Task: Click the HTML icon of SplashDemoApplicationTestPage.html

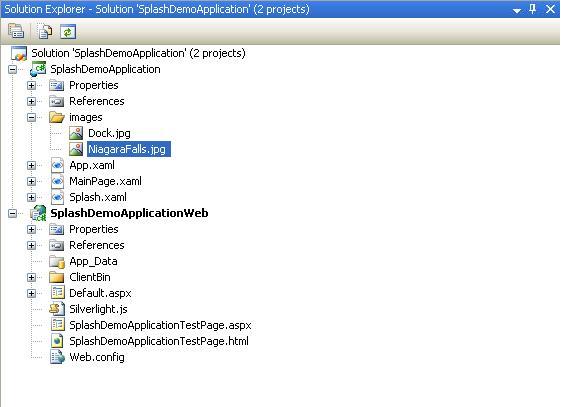Action: (x=57, y=341)
